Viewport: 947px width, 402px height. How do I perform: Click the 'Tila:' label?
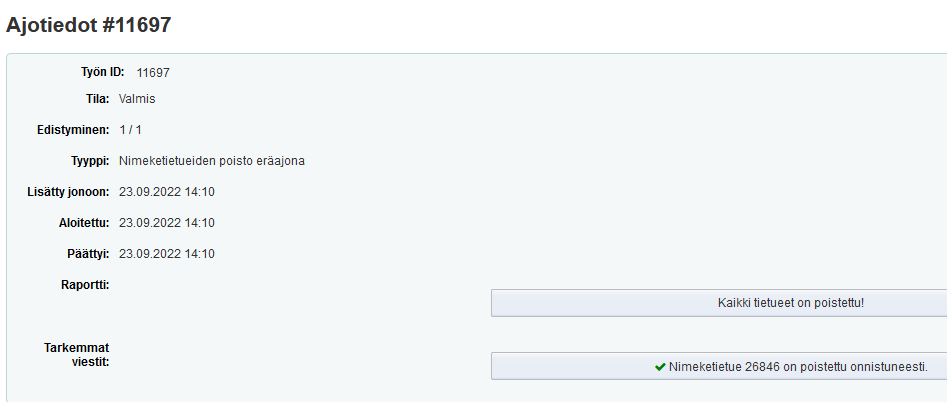pyautogui.click(x=97, y=98)
